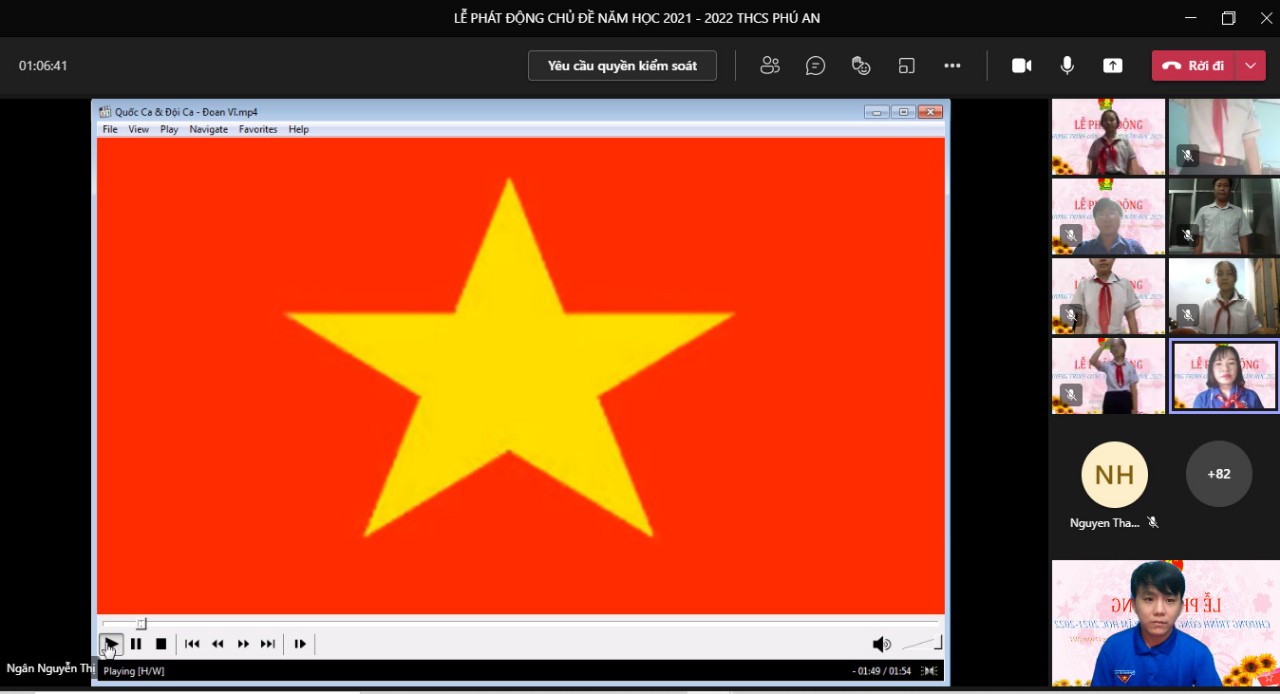Image resolution: width=1280 pixels, height=694 pixels.
Task: Click the media player volume slider
Action: pos(922,644)
